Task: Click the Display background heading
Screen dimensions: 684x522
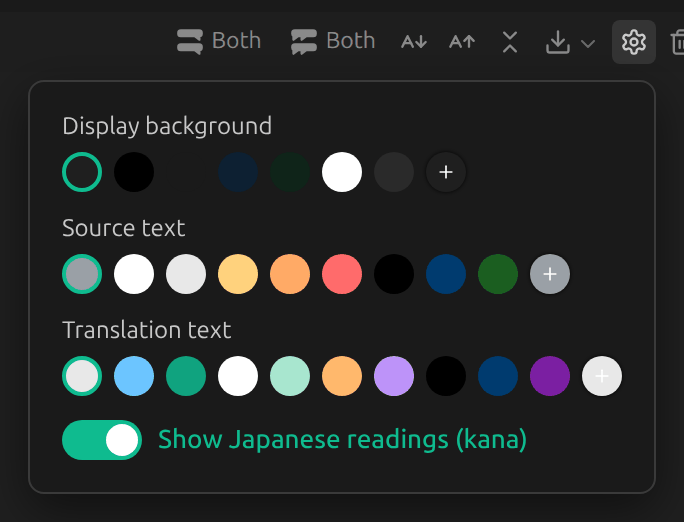Action: 167,126
